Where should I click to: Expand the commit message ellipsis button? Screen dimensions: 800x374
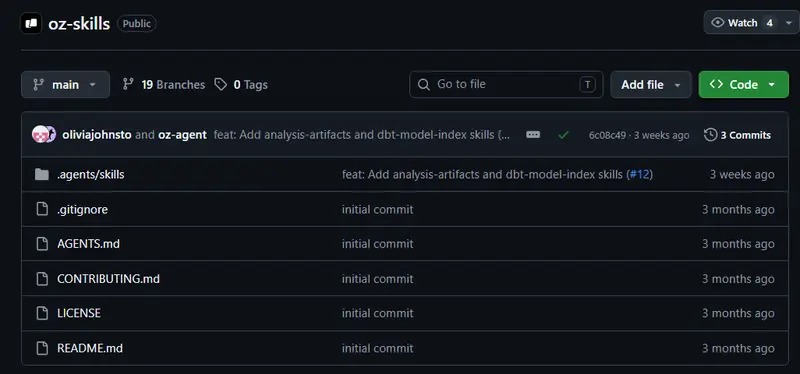[x=533, y=135]
